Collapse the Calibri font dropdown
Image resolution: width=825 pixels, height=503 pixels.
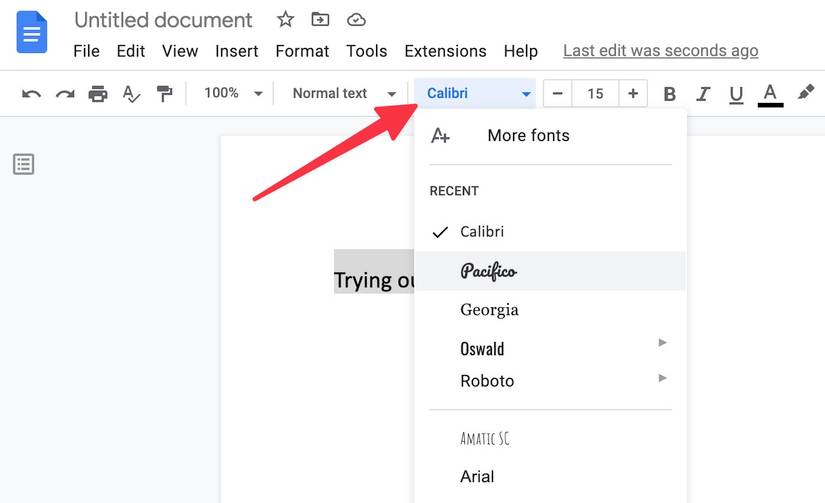click(x=475, y=93)
